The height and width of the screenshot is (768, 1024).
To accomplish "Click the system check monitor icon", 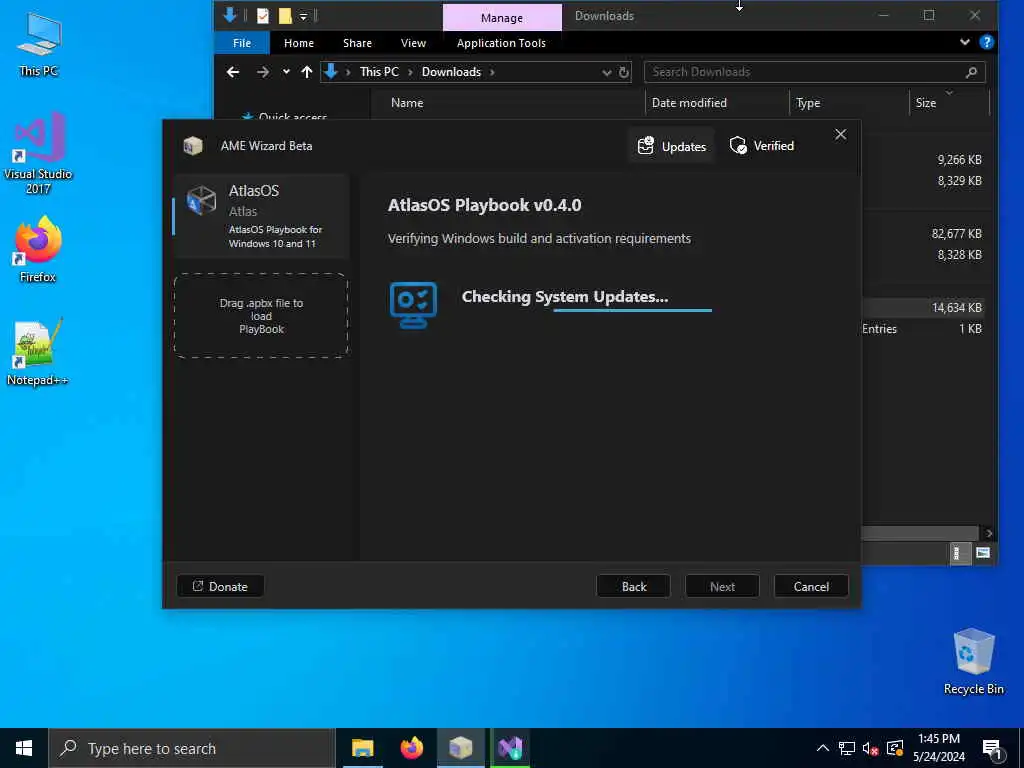I will pyautogui.click(x=413, y=305).
